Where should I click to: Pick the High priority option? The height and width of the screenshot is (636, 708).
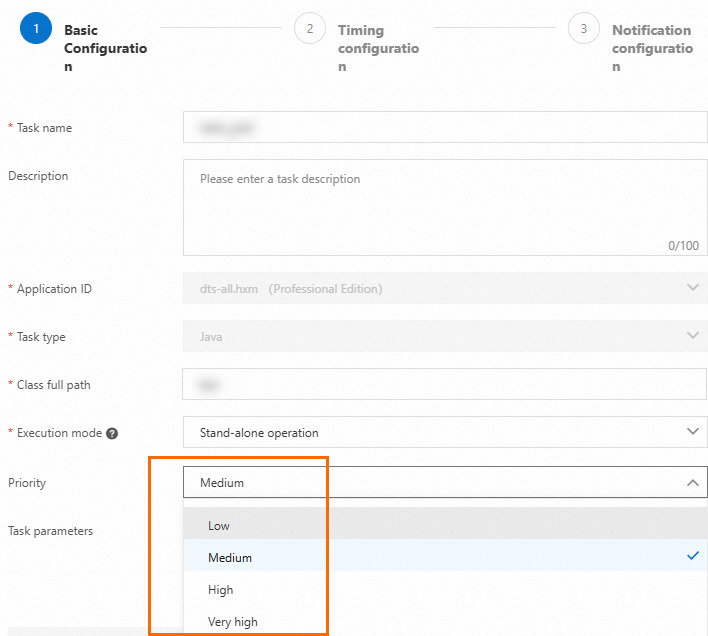[x=221, y=589]
